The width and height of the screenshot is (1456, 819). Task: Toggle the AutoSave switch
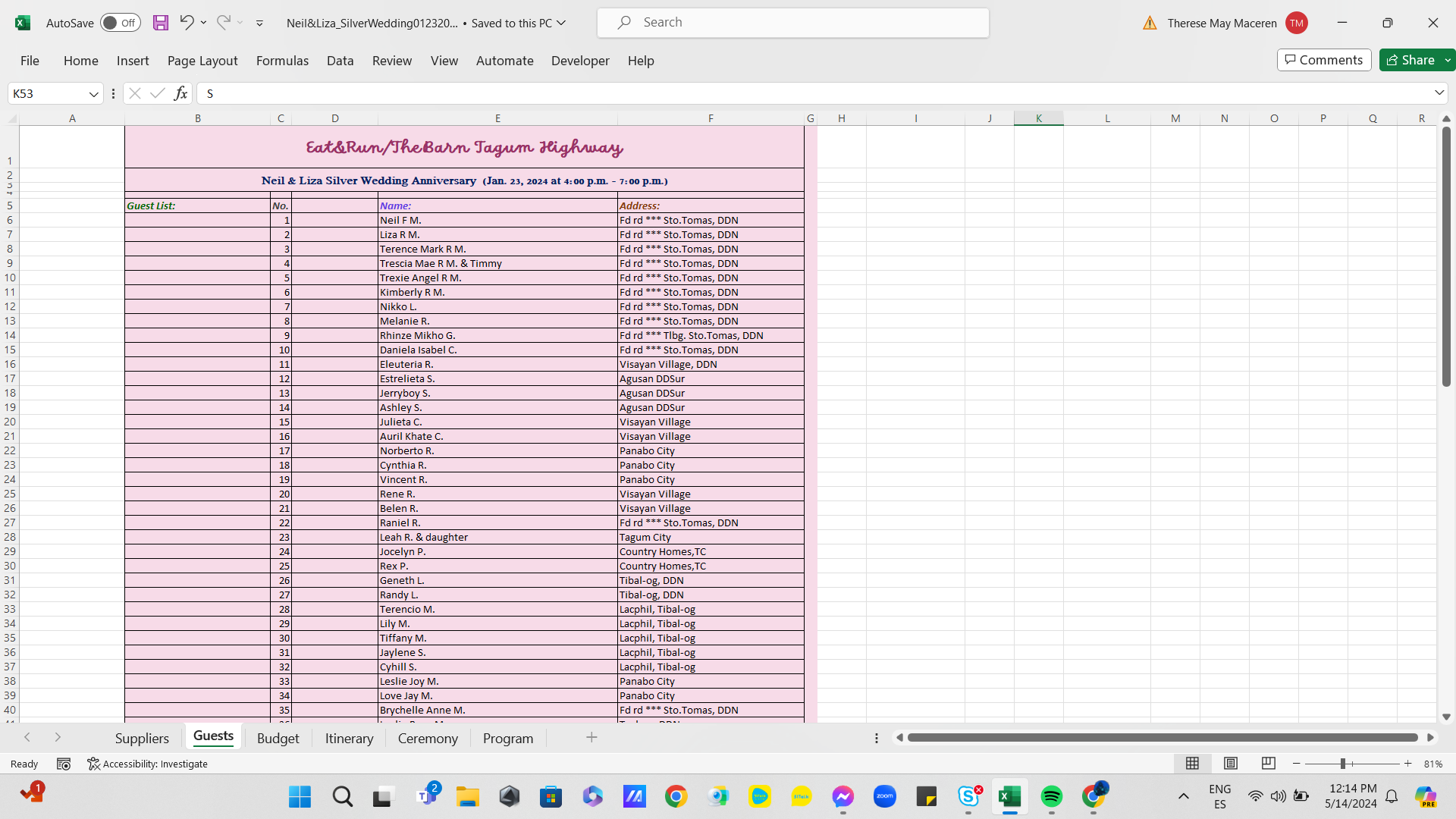click(120, 23)
